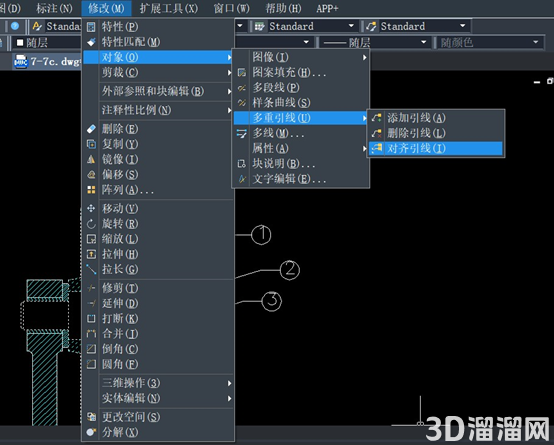Click the drawing restore window button
The image size is (554, 445).
[549, 81]
